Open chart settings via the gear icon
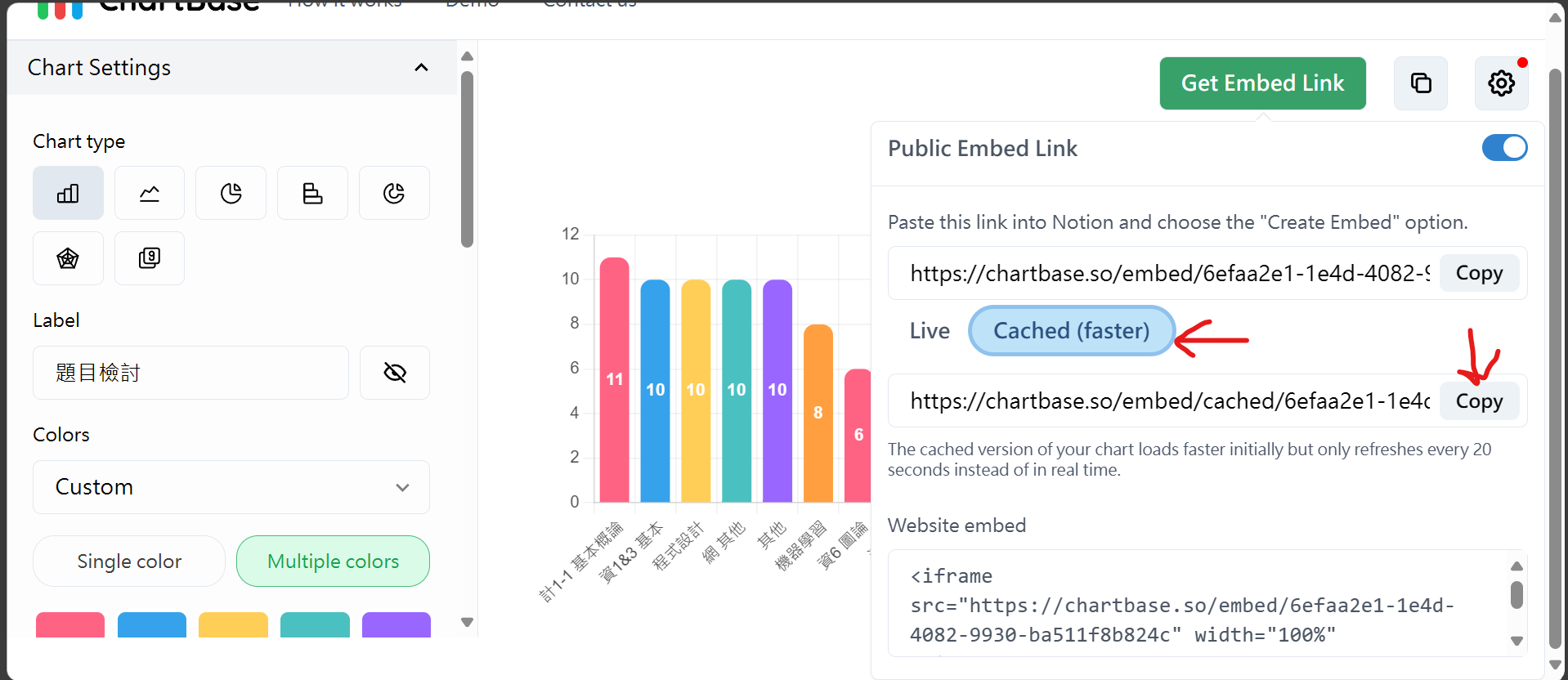The width and height of the screenshot is (1568, 680). pos(1501,83)
